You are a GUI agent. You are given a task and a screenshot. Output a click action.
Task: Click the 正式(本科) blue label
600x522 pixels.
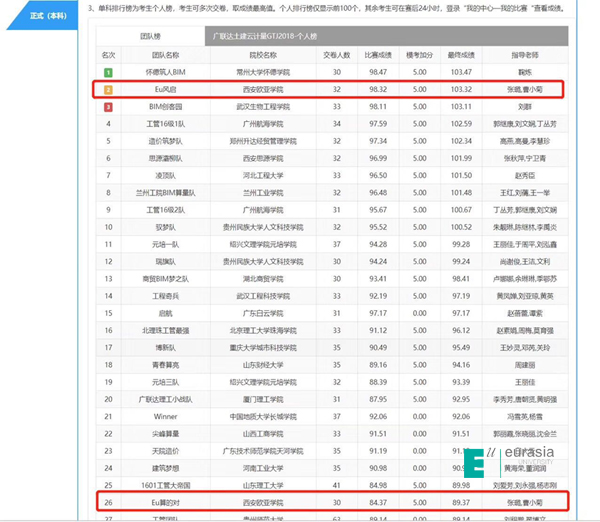pyautogui.click(x=48, y=14)
